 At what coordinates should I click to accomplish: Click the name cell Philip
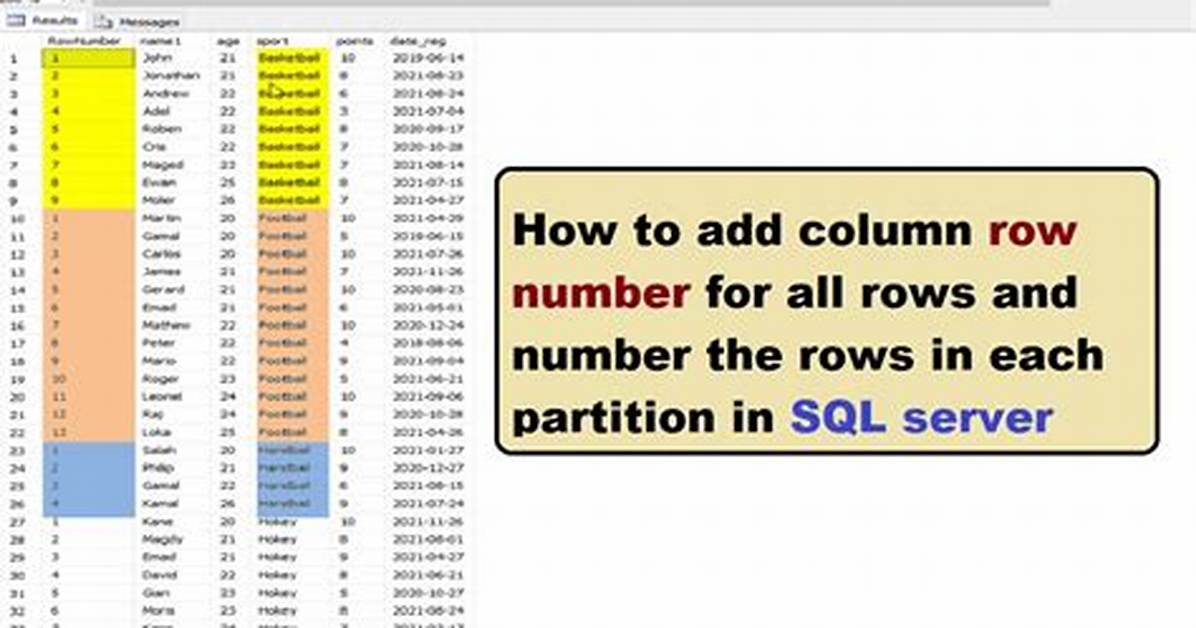(159, 468)
